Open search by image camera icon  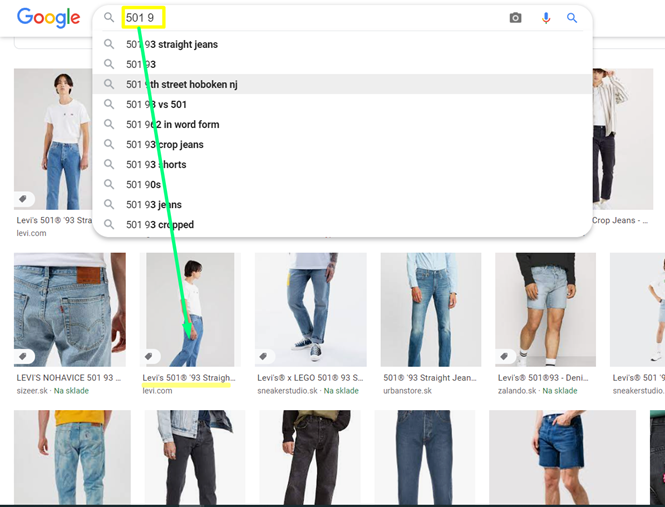coord(515,18)
